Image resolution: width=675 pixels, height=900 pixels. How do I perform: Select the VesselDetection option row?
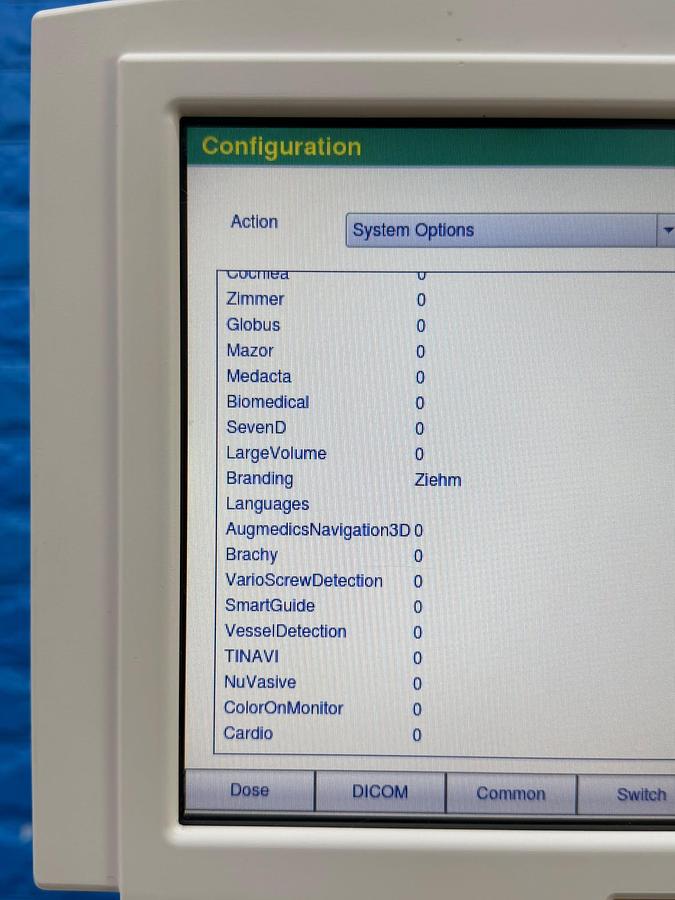(445, 632)
